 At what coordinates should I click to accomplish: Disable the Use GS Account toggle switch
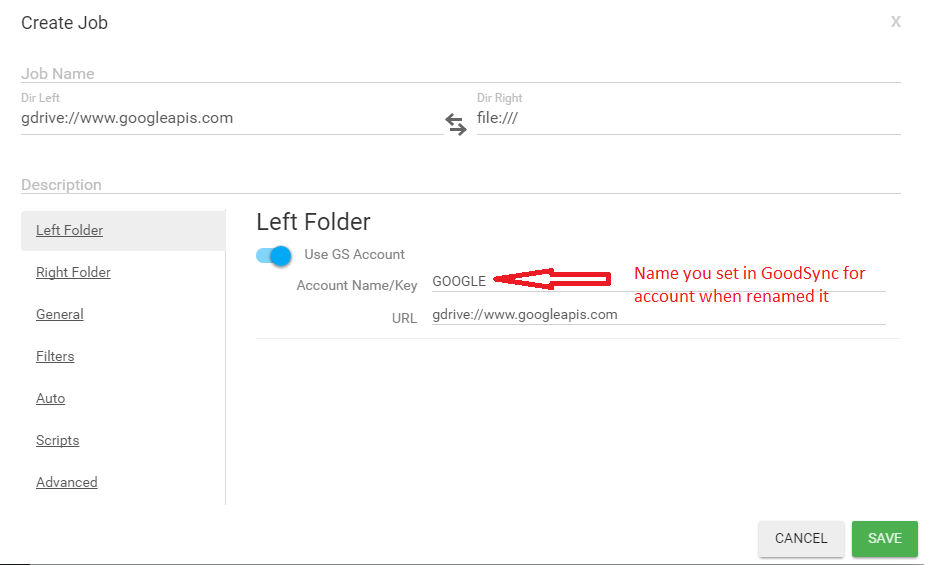(273, 255)
